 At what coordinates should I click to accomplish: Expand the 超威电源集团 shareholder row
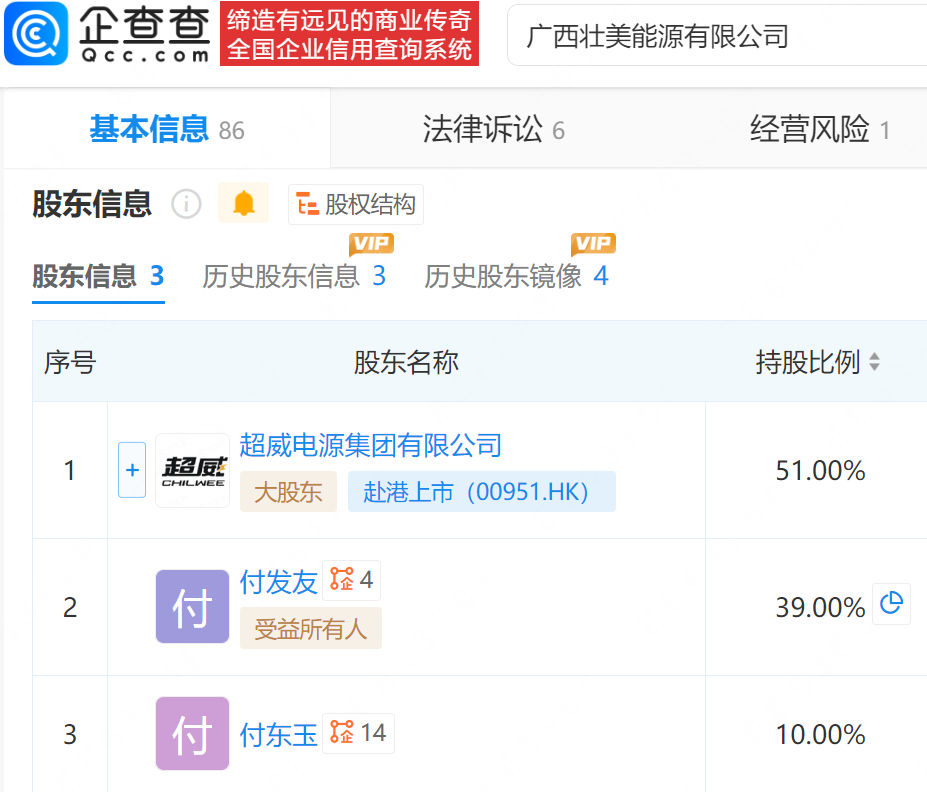click(x=132, y=470)
